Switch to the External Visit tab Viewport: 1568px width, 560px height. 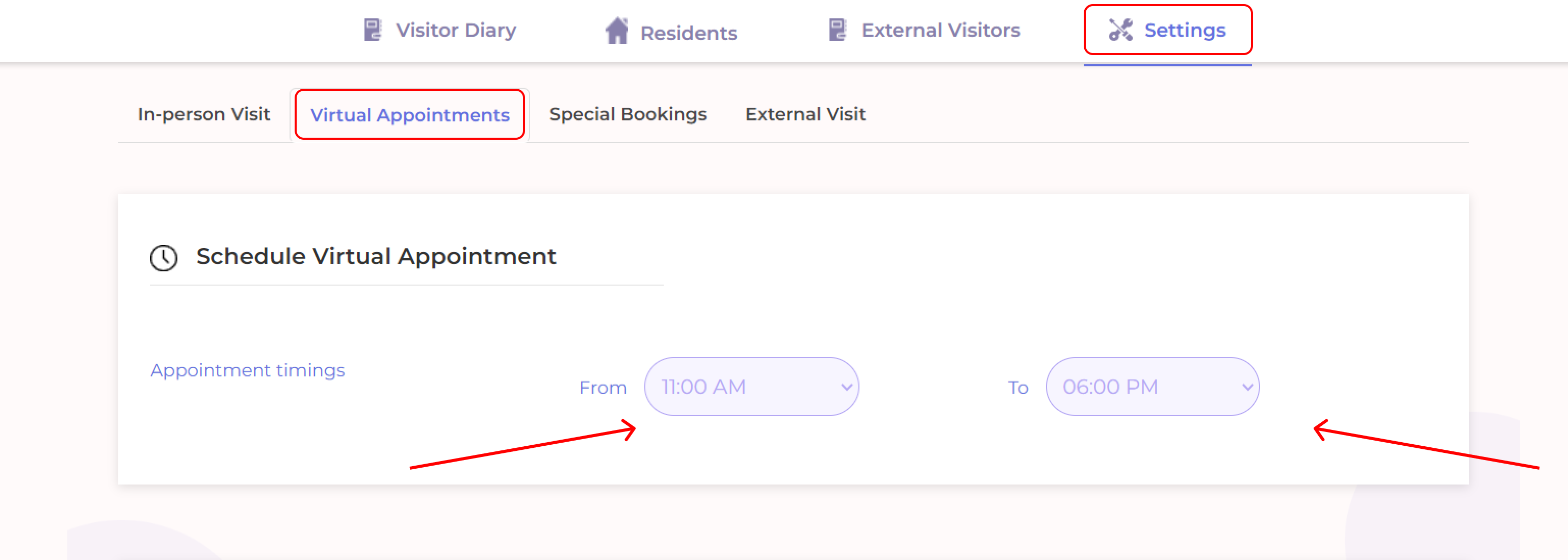click(805, 114)
